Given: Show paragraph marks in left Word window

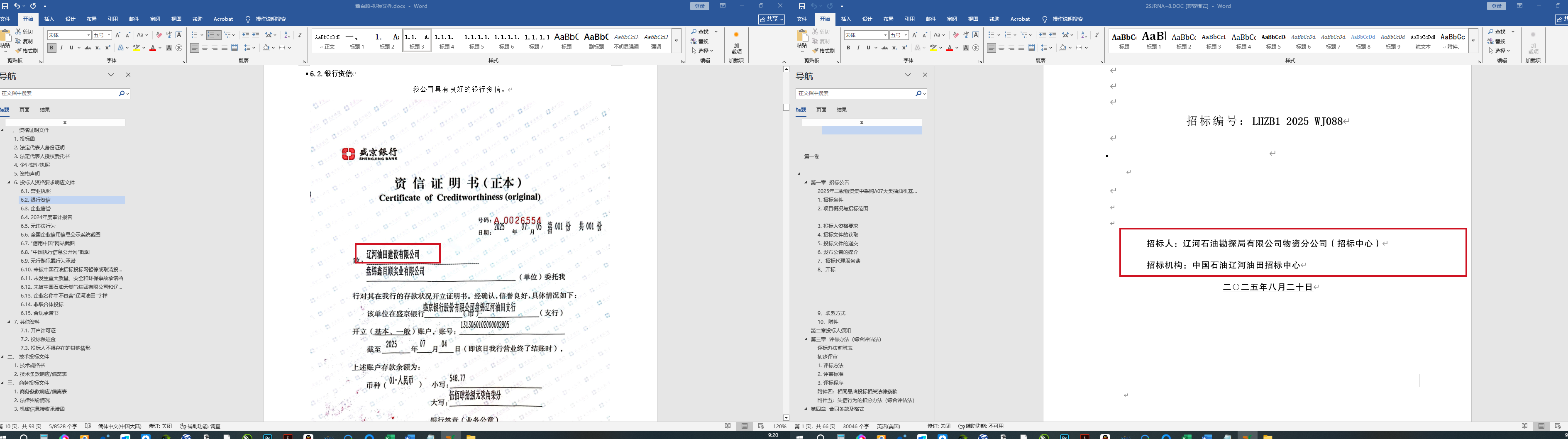Looking at the screenshot, I should coord(300,35).
